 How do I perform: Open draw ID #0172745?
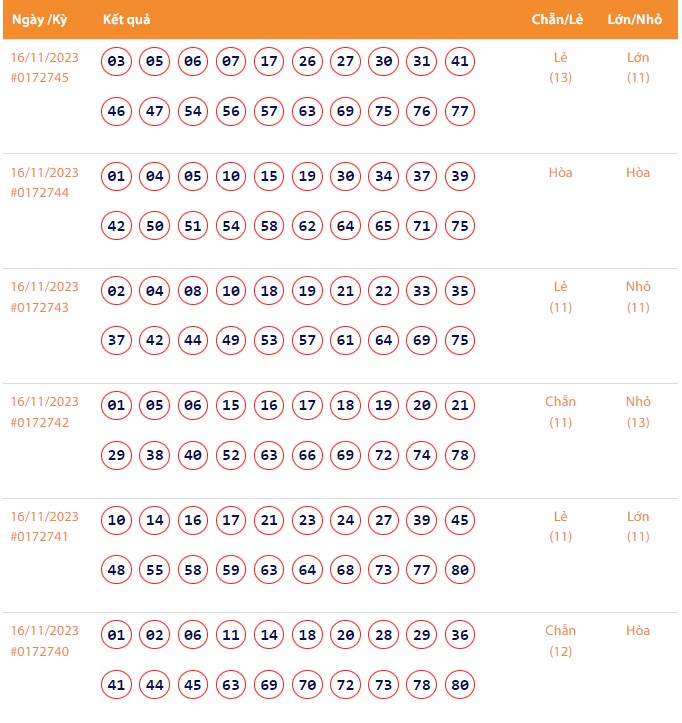[40, 78]
